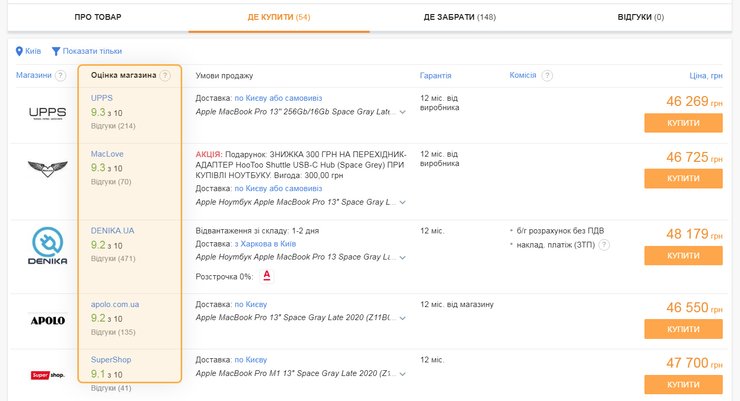This screenshot has height=401, width=740.
Task: Expand MacLove product description chevron
Action: tap(402, 202)
